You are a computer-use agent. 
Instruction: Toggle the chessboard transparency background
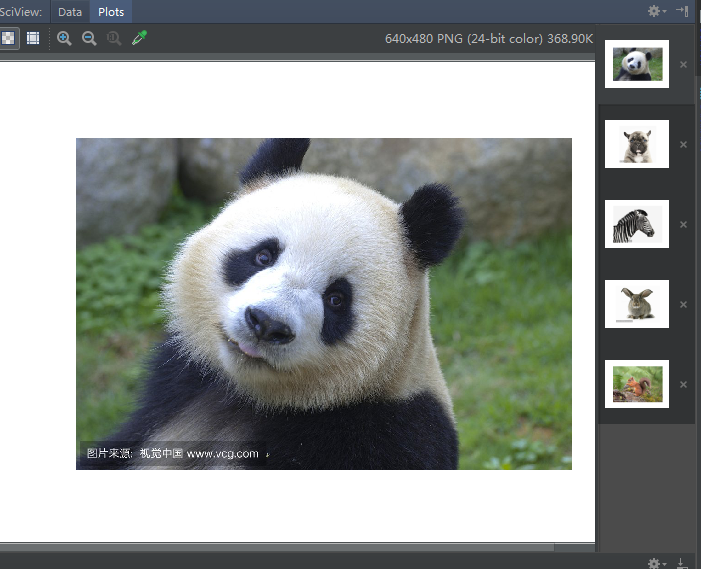(8, 38)
